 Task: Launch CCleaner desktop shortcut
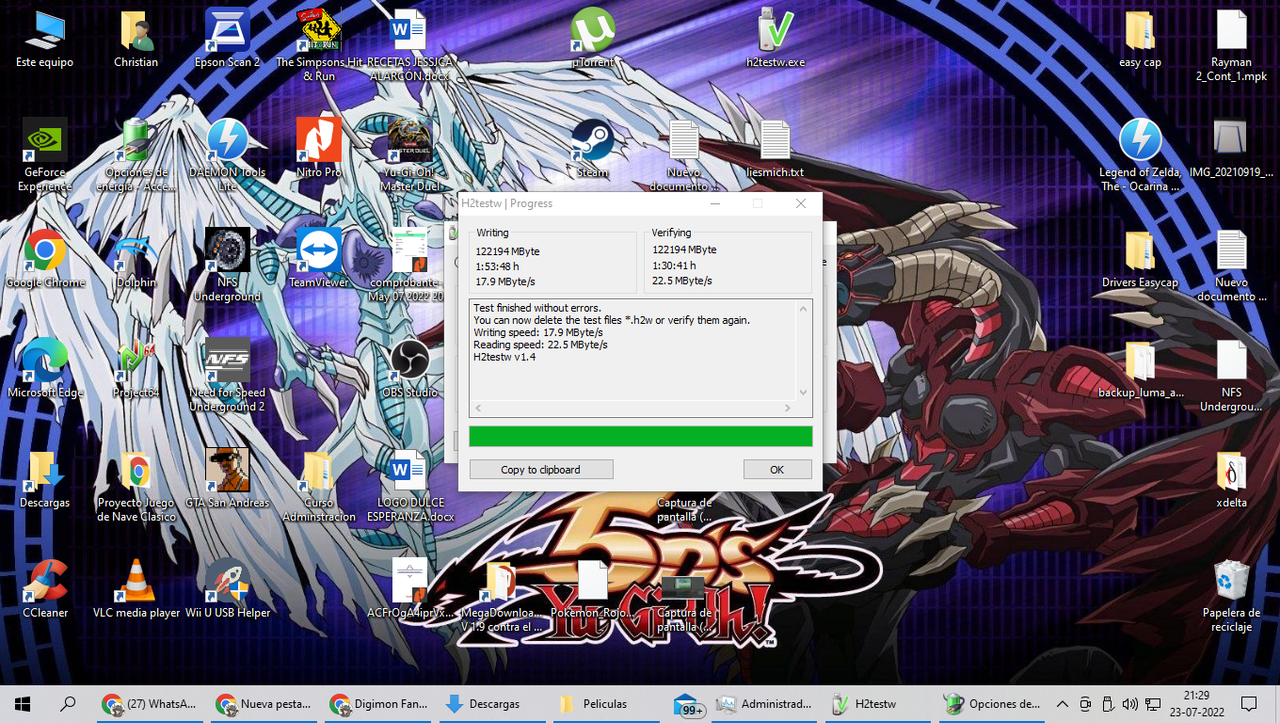click(45, 590)
